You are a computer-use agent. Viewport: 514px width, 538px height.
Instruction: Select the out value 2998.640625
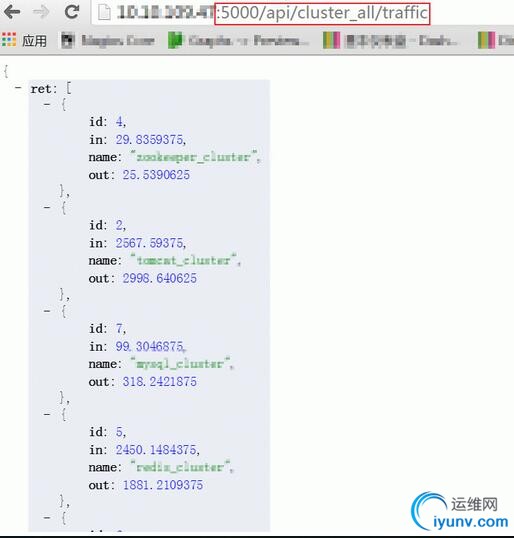coord(160,278)
